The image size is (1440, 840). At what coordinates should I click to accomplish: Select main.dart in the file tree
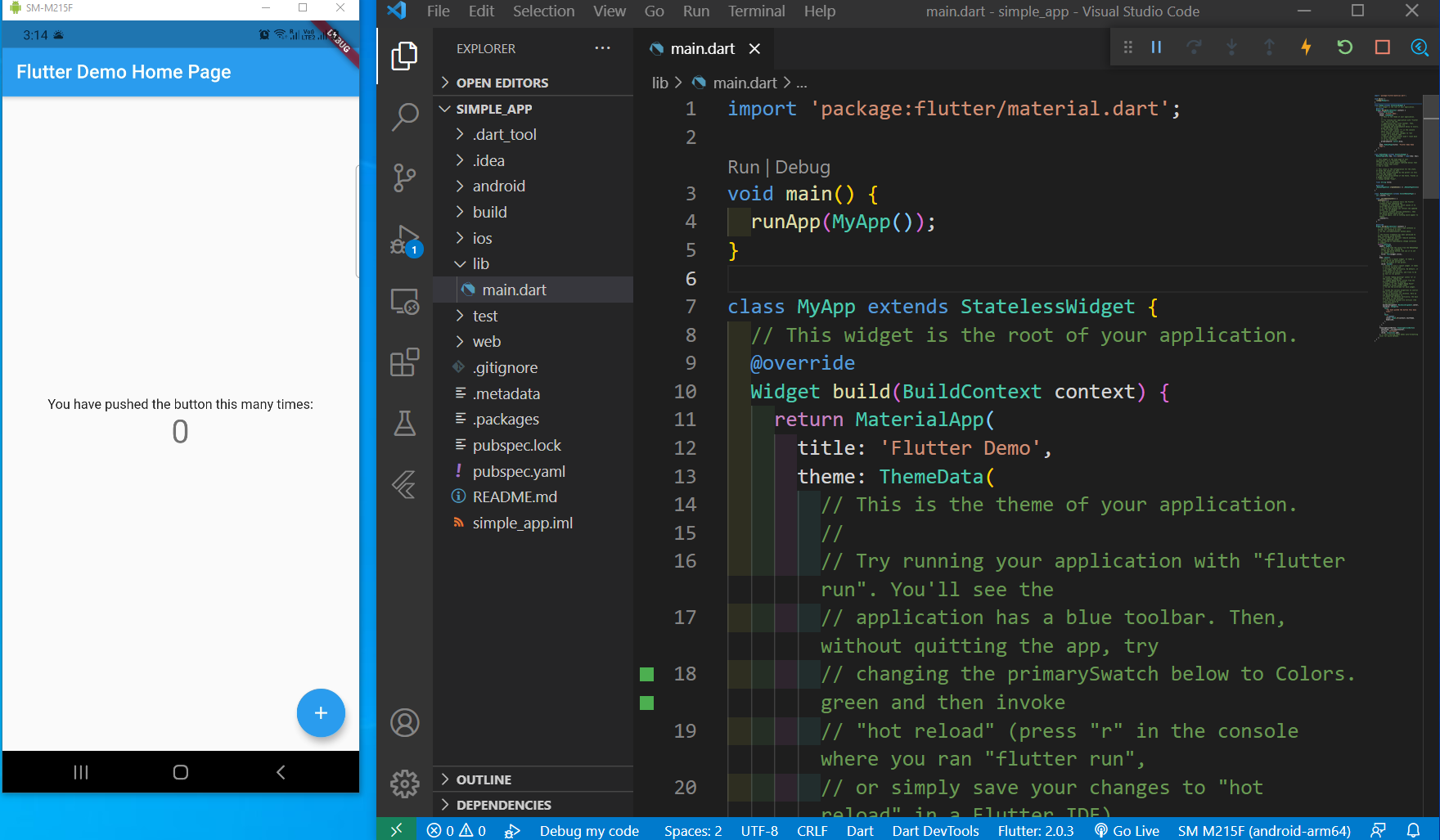pyautogui.click(x=533, y=290)
